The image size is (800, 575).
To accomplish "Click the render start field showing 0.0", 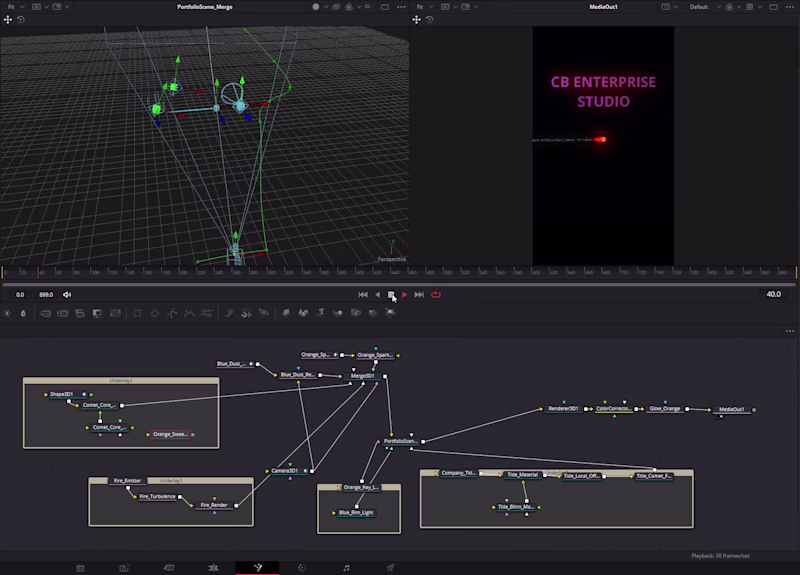I will point(20,294).
